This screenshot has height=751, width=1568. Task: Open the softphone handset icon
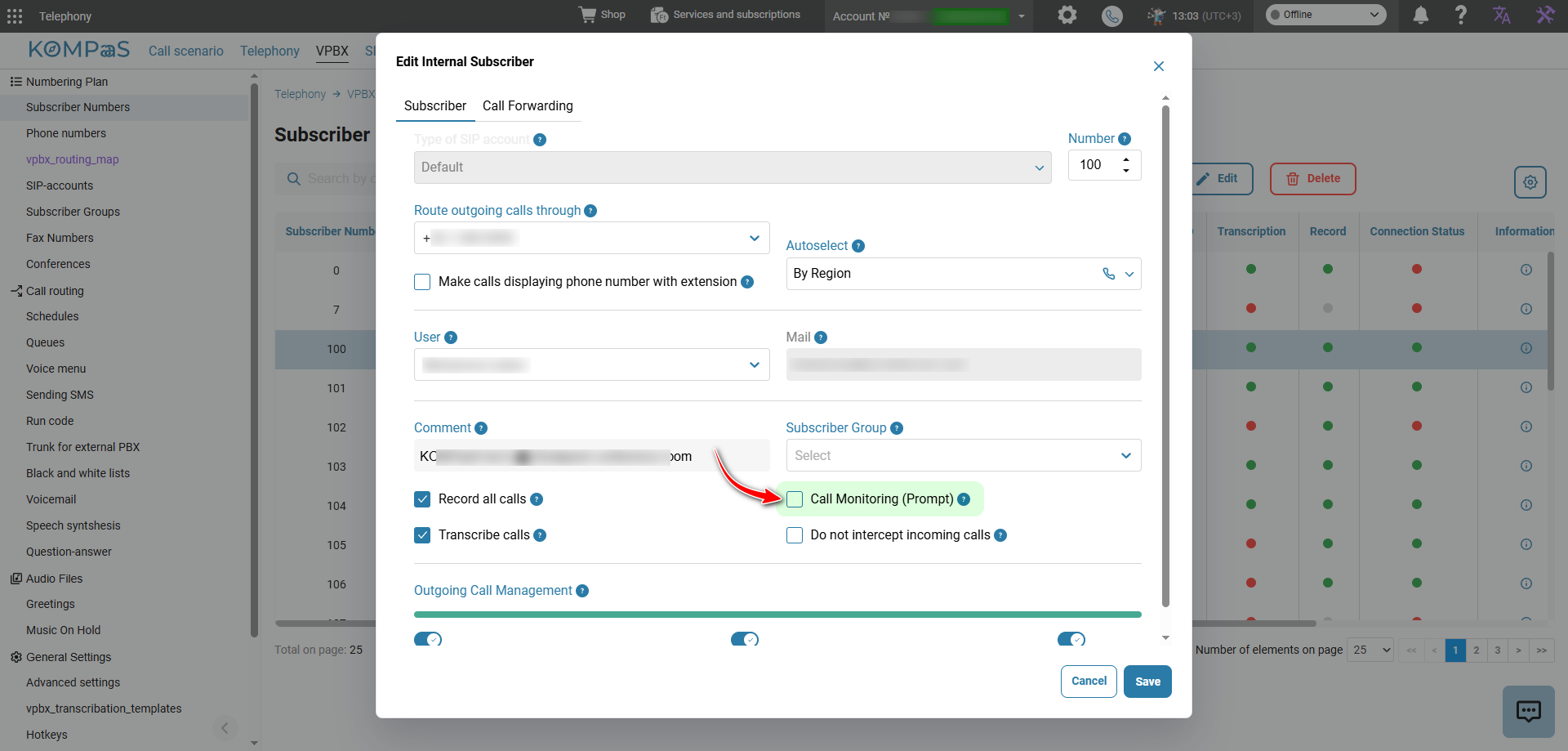pos(1111,16)
